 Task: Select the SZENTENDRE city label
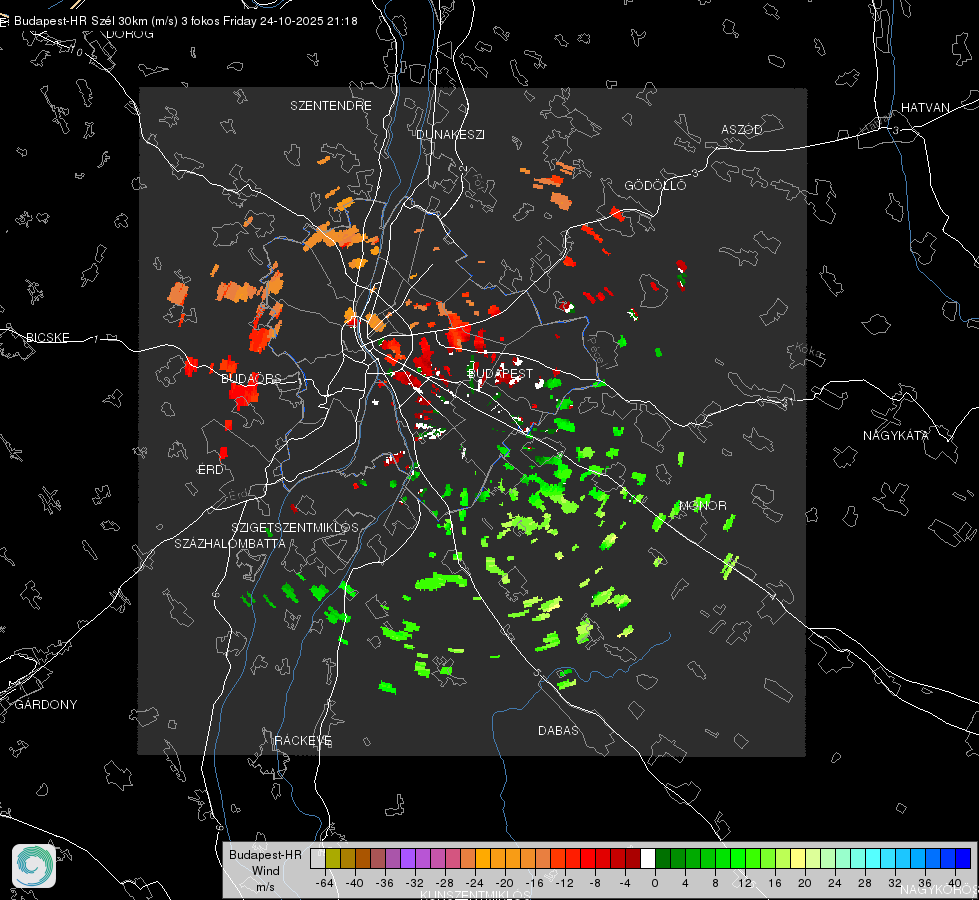[331, 106]
